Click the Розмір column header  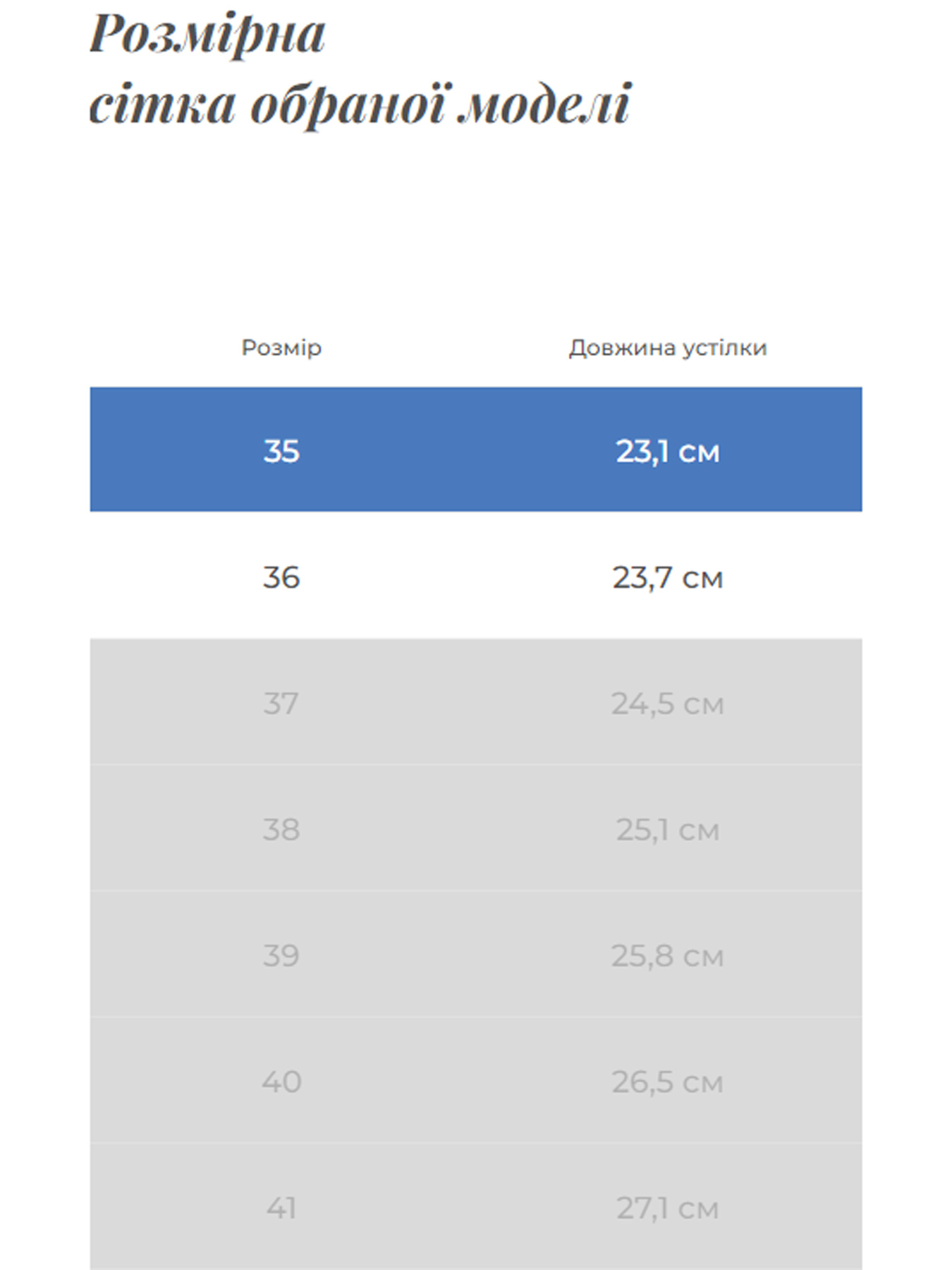281,347
